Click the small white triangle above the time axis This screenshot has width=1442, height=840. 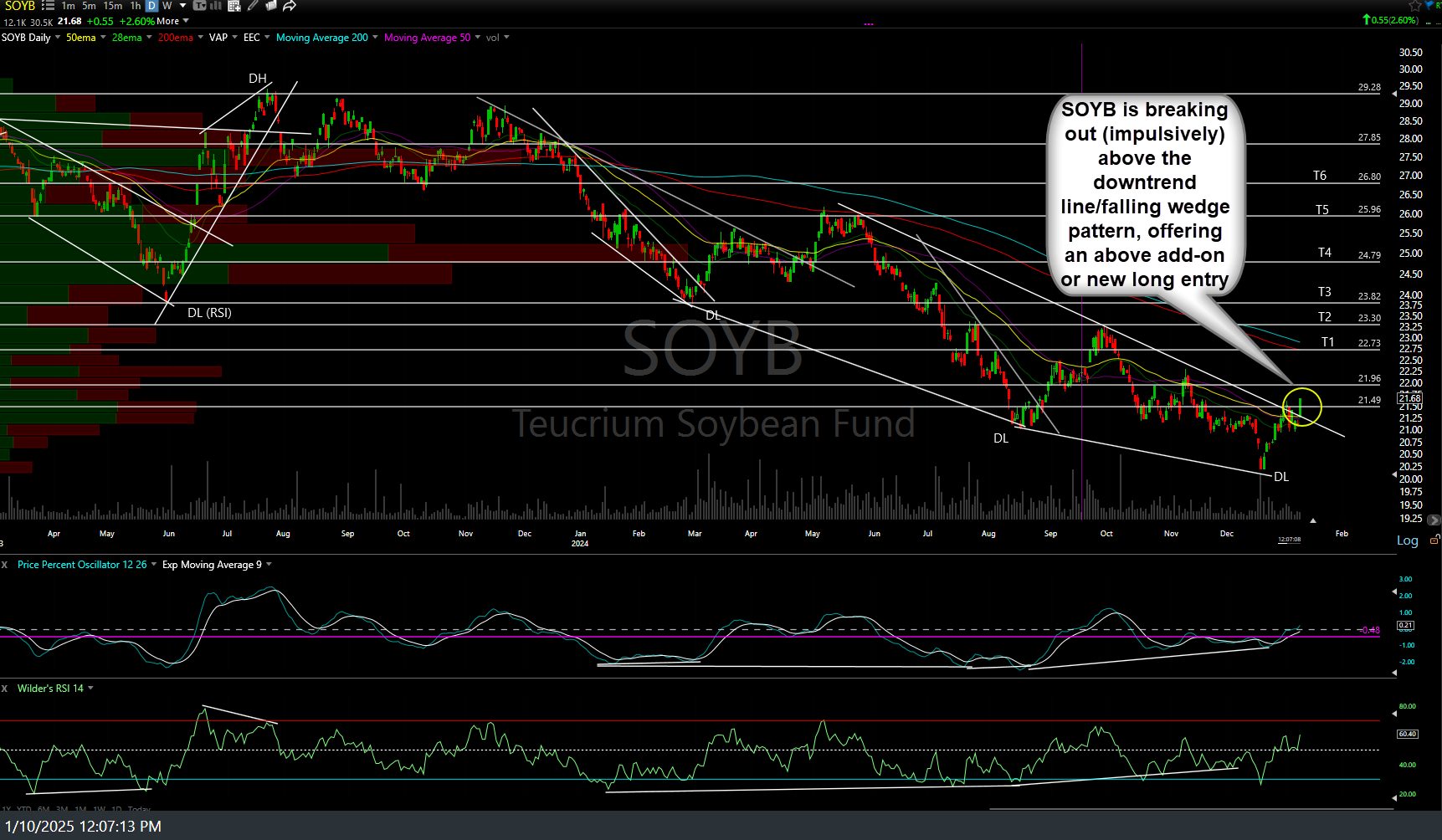pyautogui.click(x=1313, y=520)
